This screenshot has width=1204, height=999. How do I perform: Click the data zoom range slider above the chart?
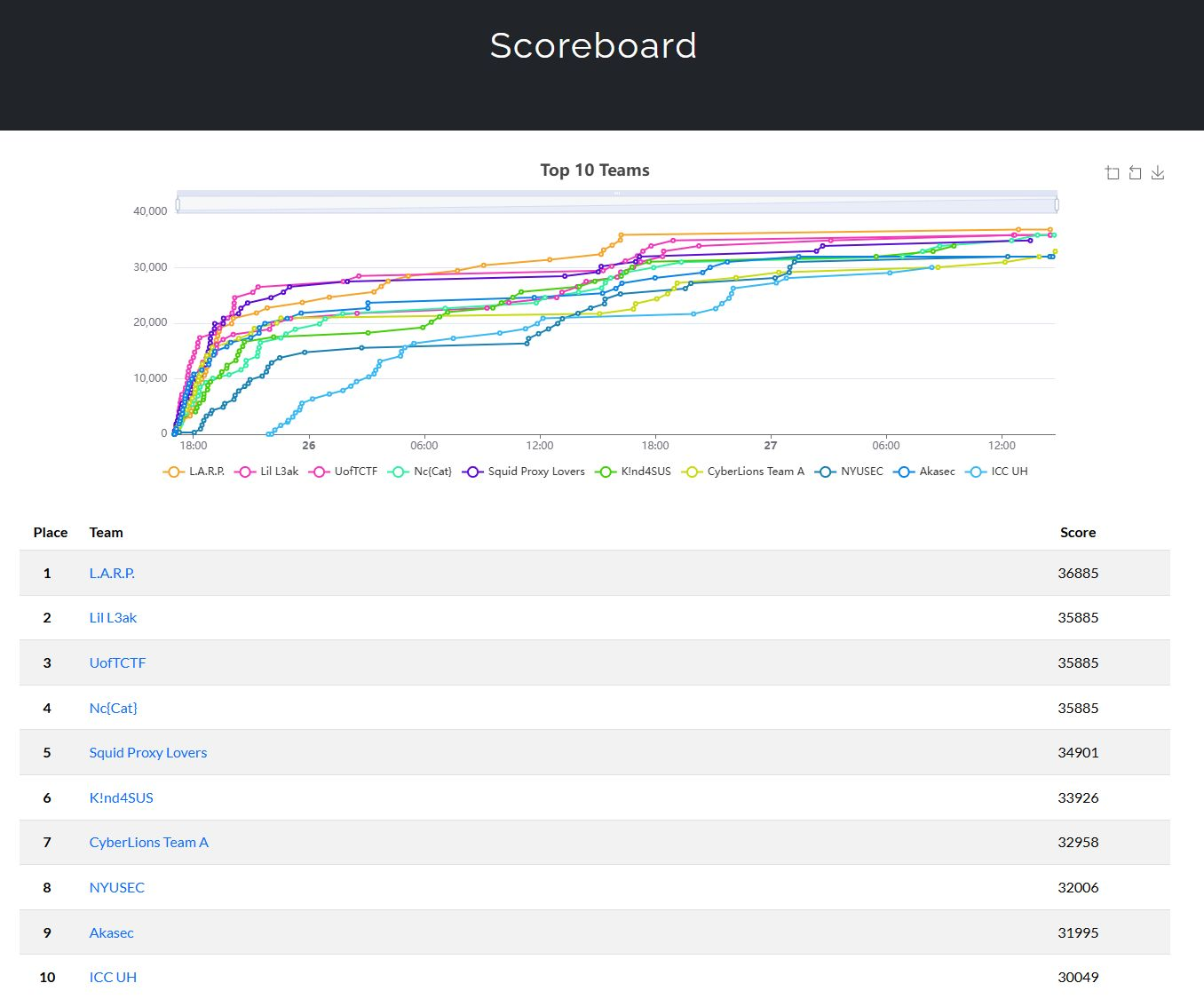point(616,202)
